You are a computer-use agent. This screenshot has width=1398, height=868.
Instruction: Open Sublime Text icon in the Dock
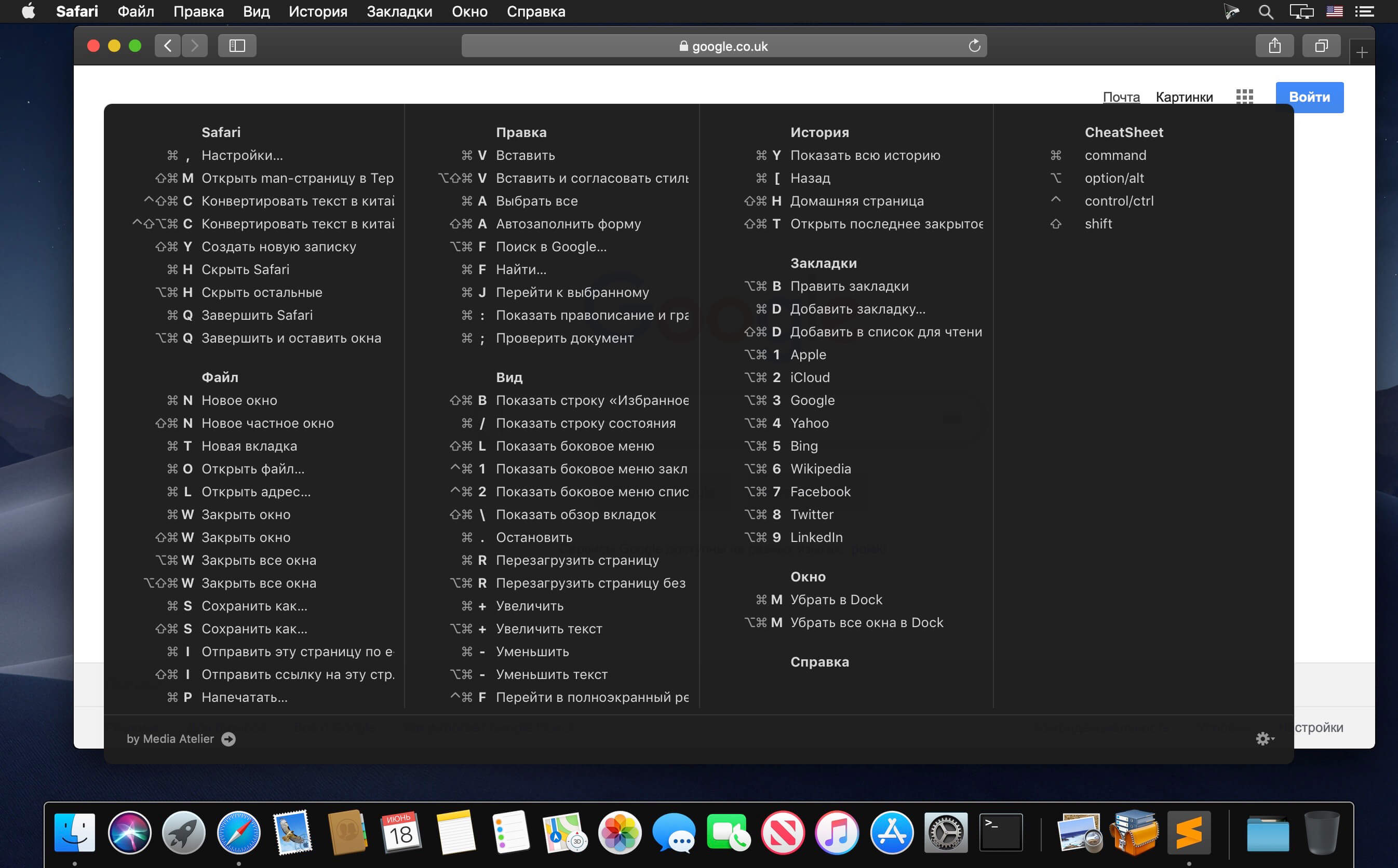(1189, 832)
